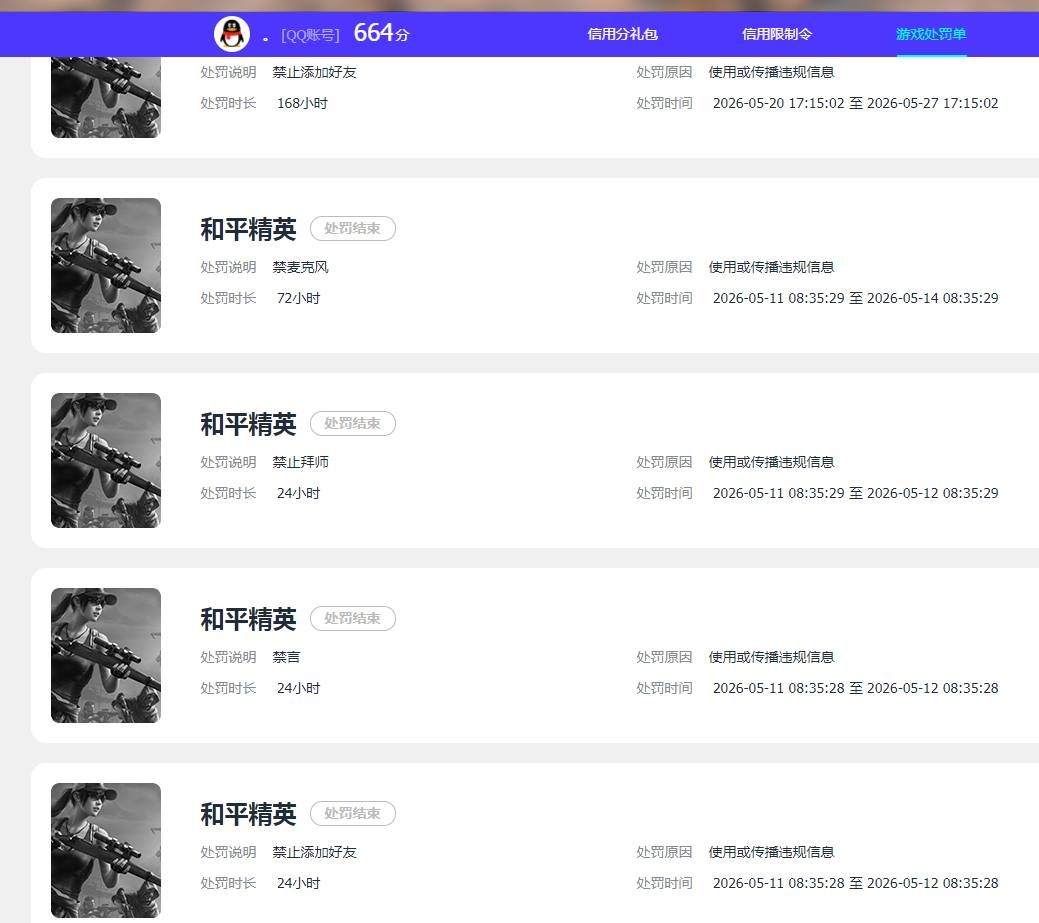Select the 禁言 penalty description
This screenshot has width=1039, height=923.
point(286,657)
